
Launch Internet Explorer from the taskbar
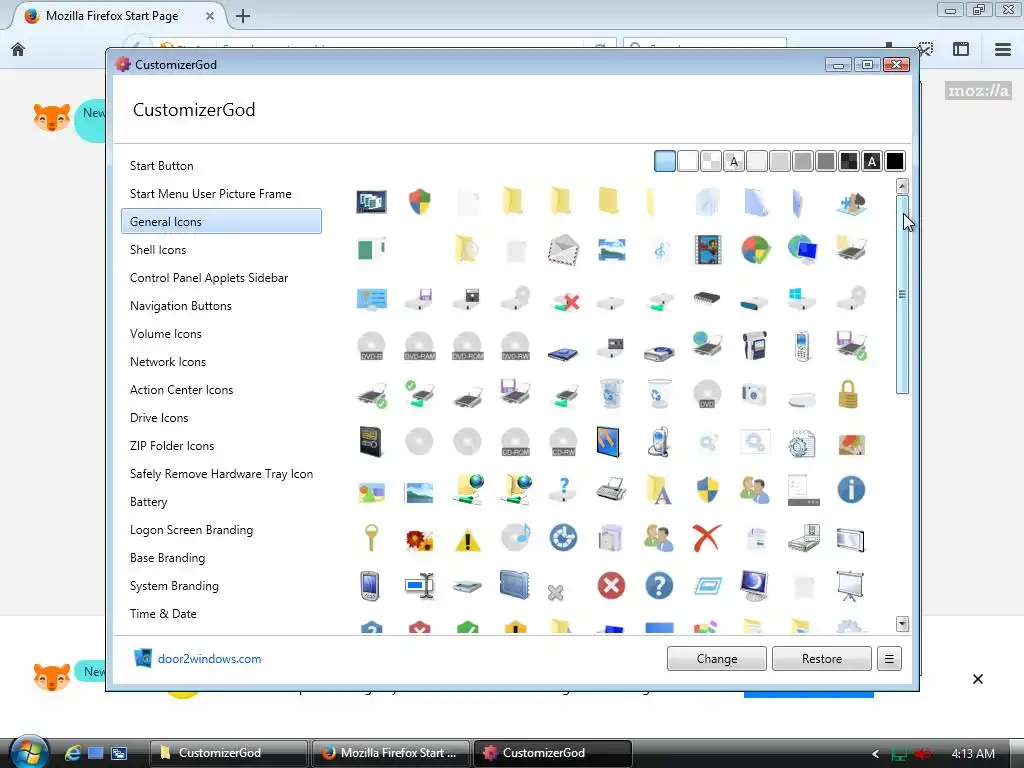point(72,753)
